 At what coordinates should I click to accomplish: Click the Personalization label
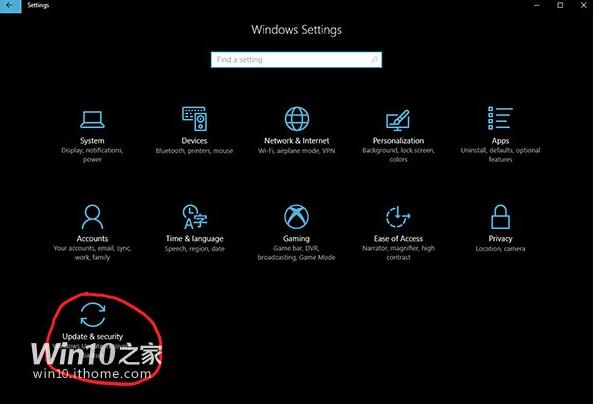398,141
